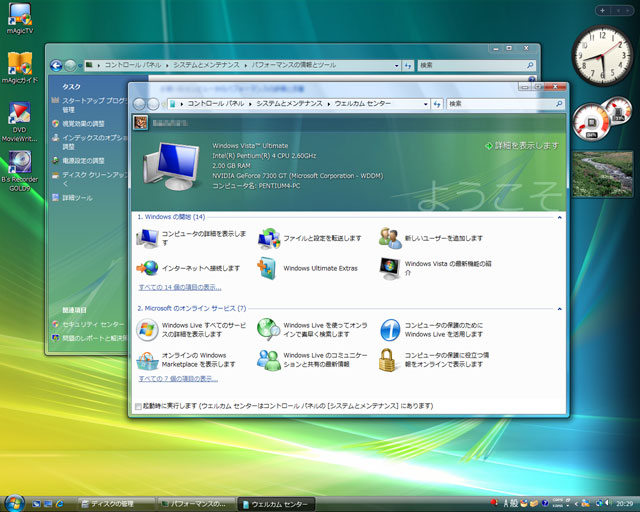The image size is (640, 512).
Task: Open Windows Vista の最新機能の紹介 item
Action: coord(435,268)
